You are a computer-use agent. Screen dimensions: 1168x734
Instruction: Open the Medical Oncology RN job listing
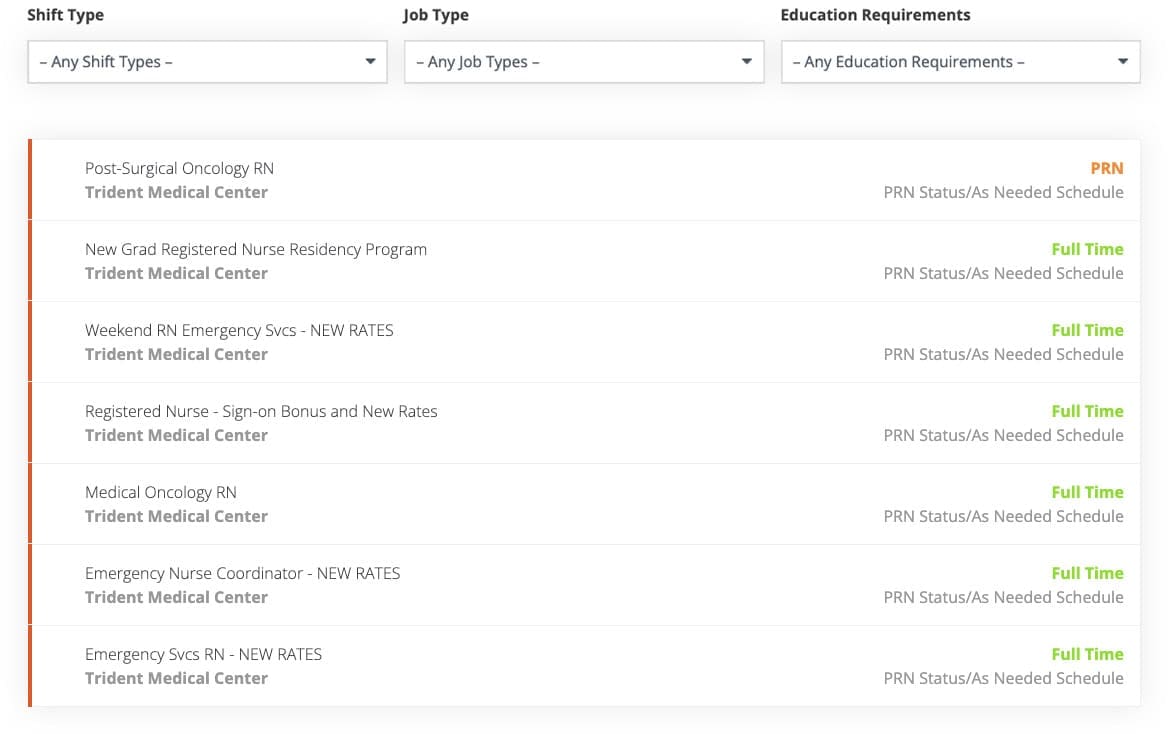(161, 493)
